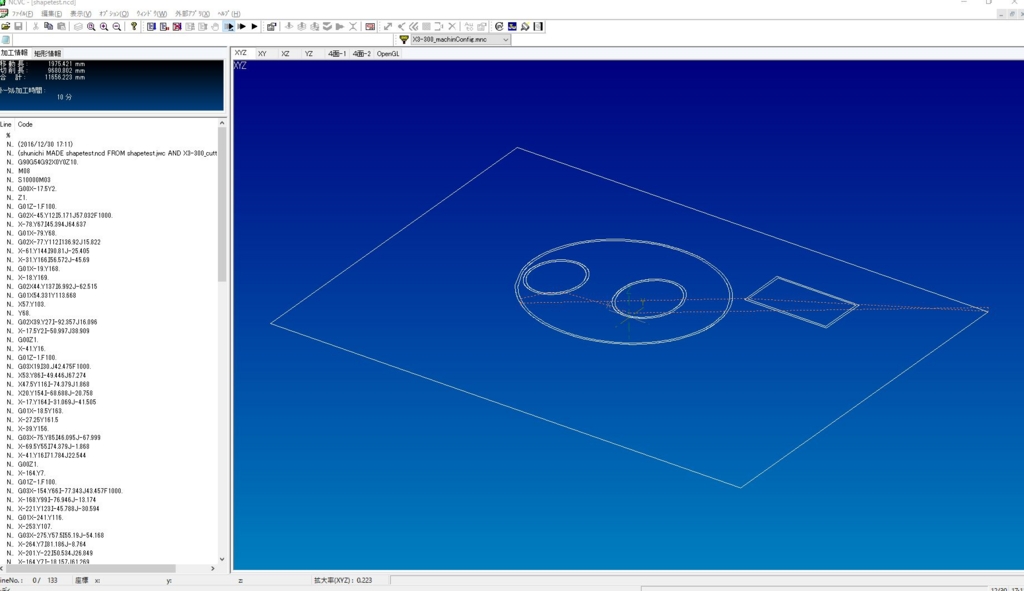Click the double-arrow fast trace icon
Image resolution: width=1024 pixels, height=591 pixels.
(242, 26)
